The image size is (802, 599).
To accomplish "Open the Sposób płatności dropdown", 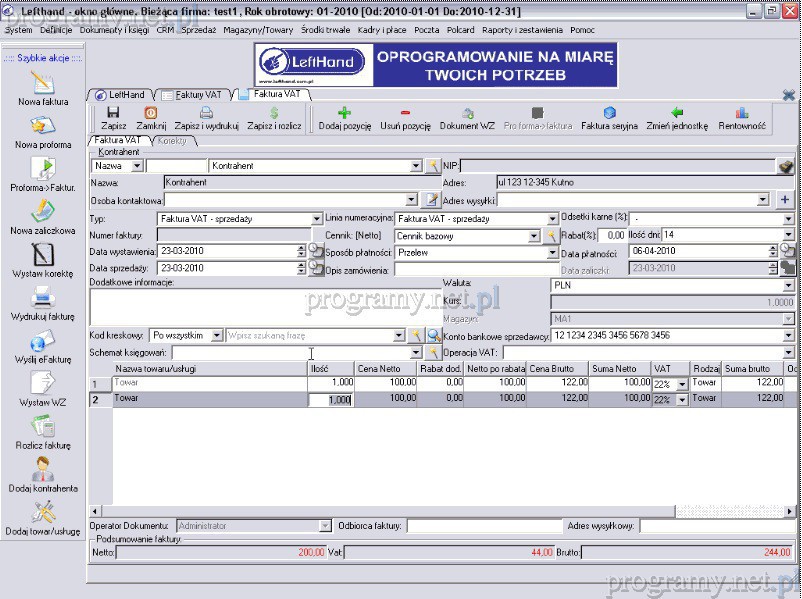I will click(x=552, y=253).
